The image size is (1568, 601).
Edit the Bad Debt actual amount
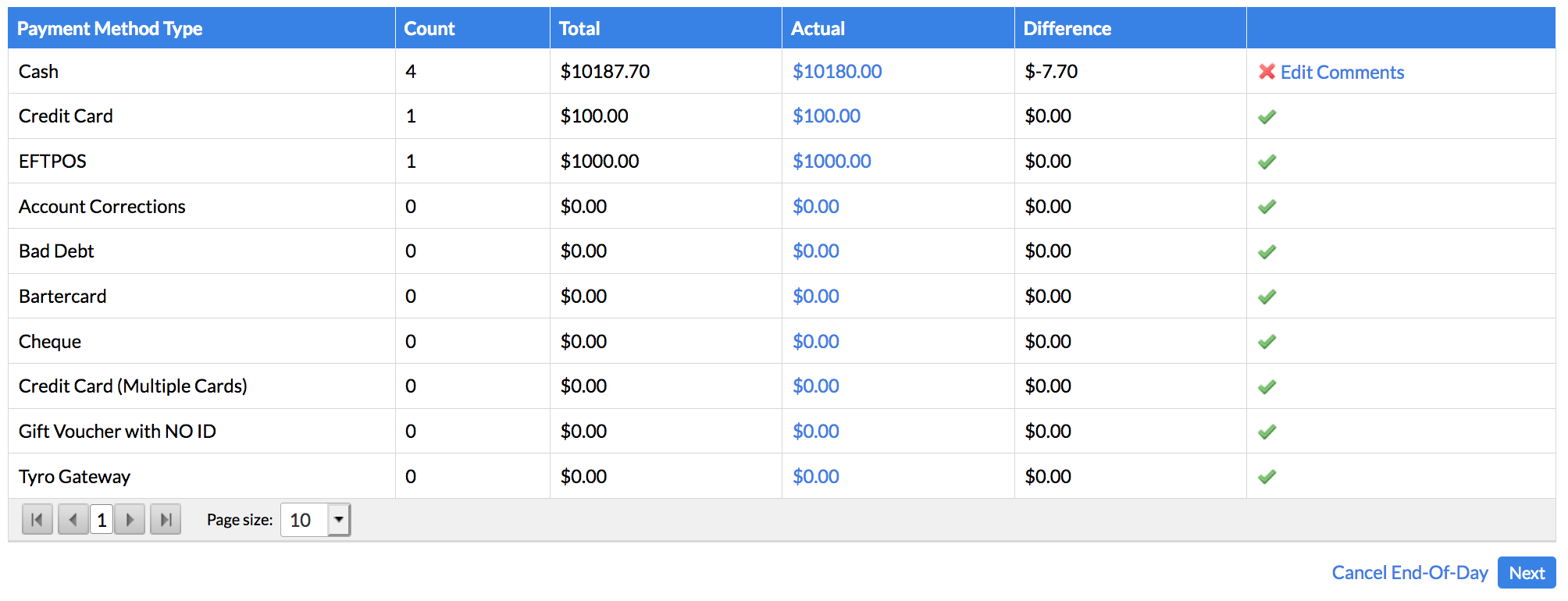click(x=816, y=251)
